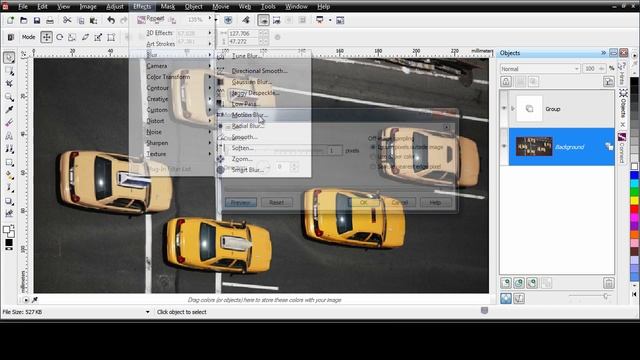This screenshot has height=360, width=640.
Task: Select the Eyedropper tool
Action: click(x=9, y=110)
